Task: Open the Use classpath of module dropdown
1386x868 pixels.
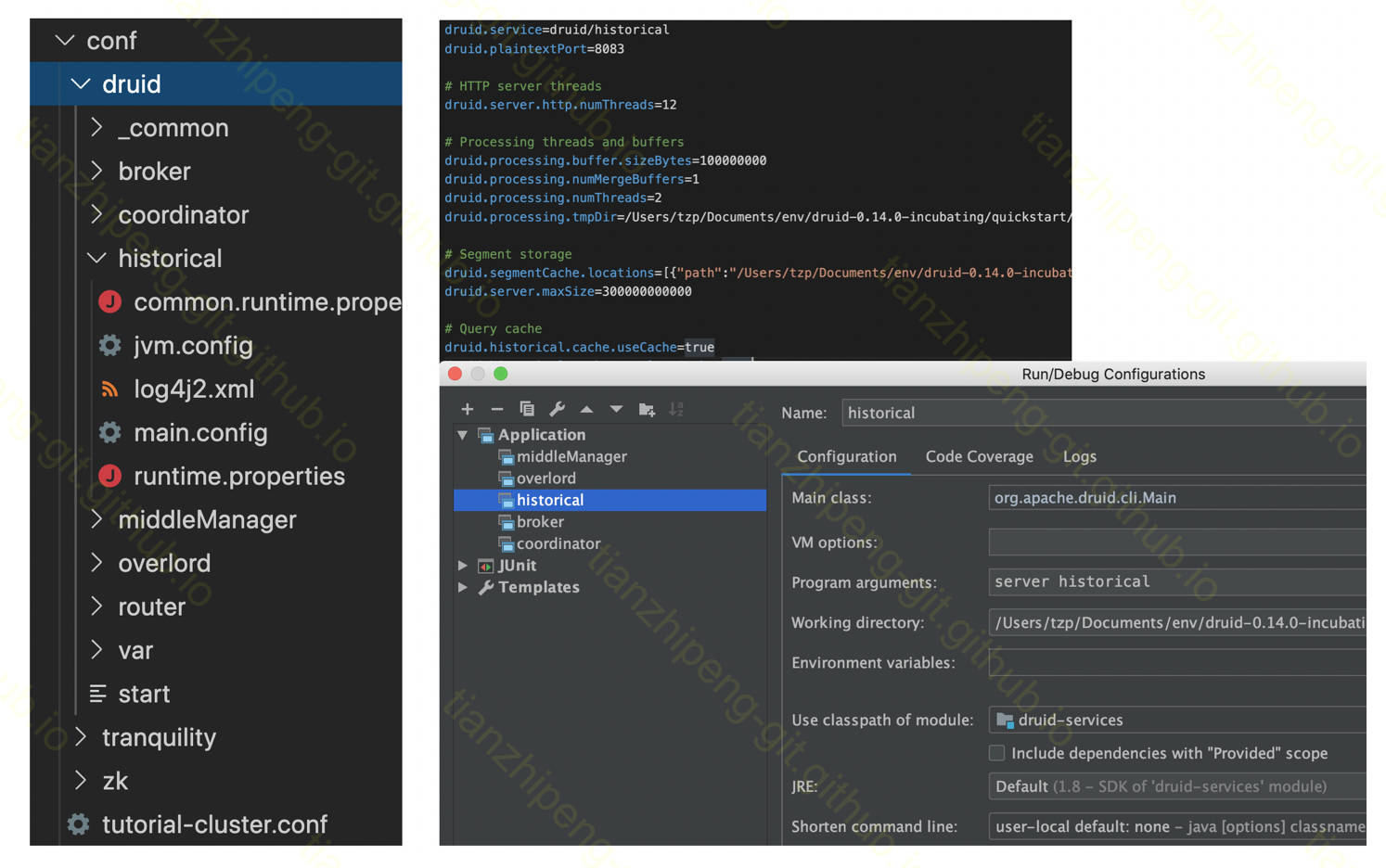Action: click(1176, 721)
